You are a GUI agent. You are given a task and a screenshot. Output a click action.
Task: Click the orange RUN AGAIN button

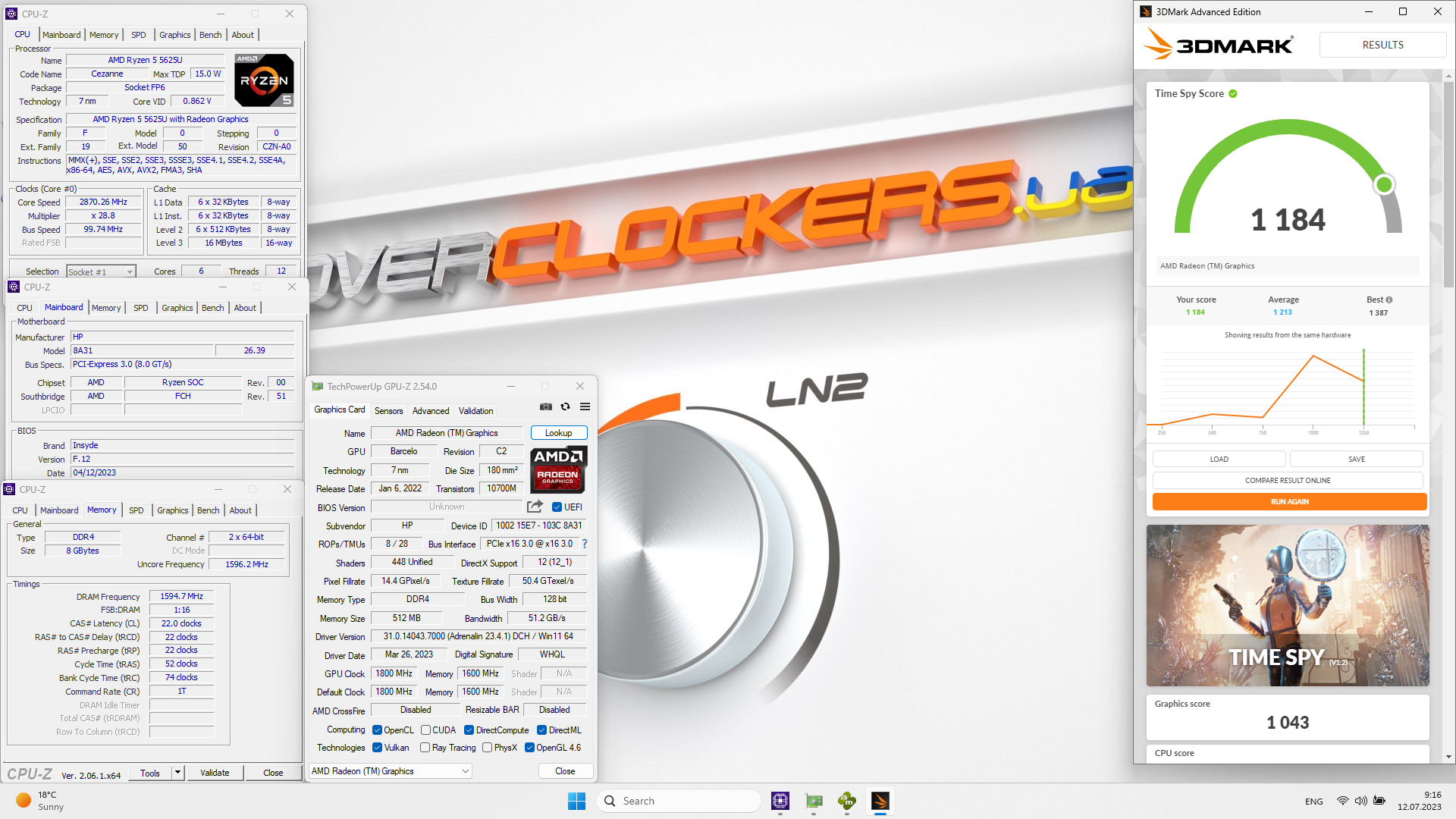[x=1289, y=502]
